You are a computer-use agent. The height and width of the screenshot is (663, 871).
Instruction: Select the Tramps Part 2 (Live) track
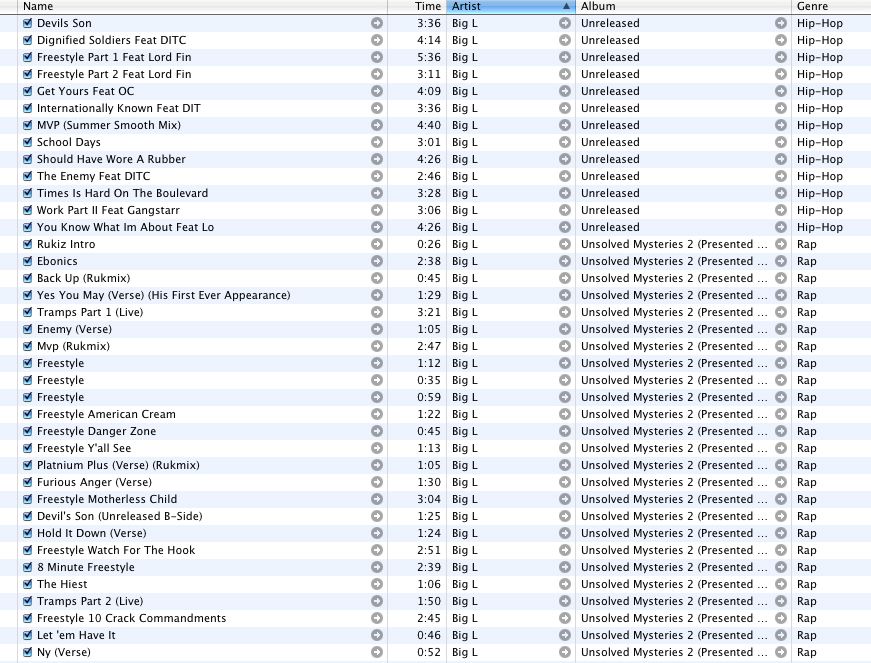coord(90,601)
